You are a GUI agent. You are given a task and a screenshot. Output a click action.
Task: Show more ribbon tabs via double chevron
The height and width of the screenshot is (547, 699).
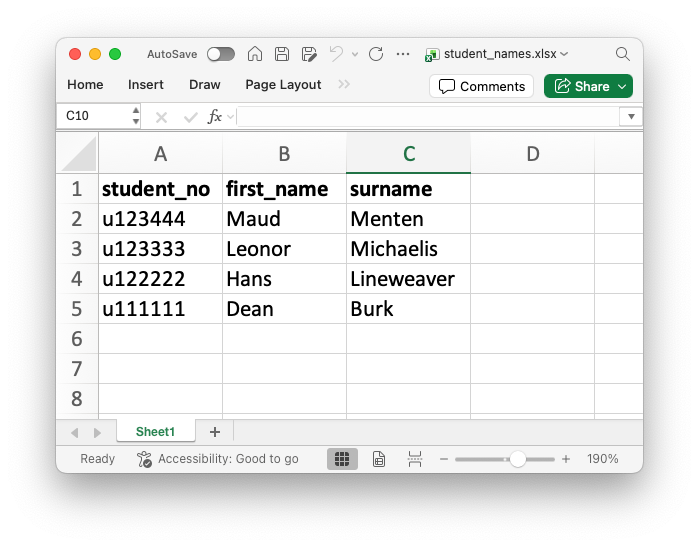[344, 84]
